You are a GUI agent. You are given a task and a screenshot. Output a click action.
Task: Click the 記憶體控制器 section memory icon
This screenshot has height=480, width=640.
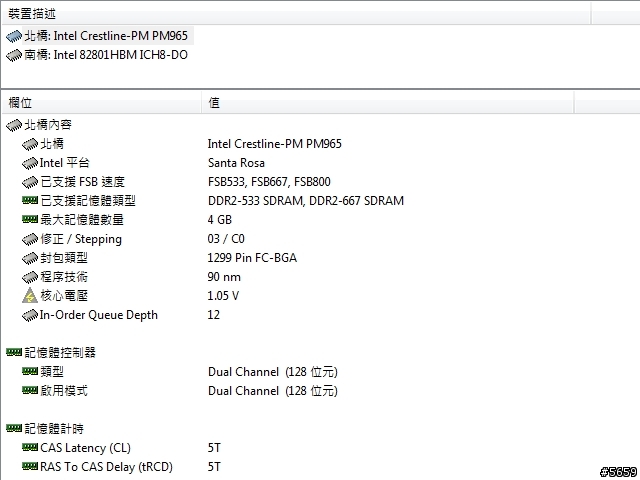14,352
